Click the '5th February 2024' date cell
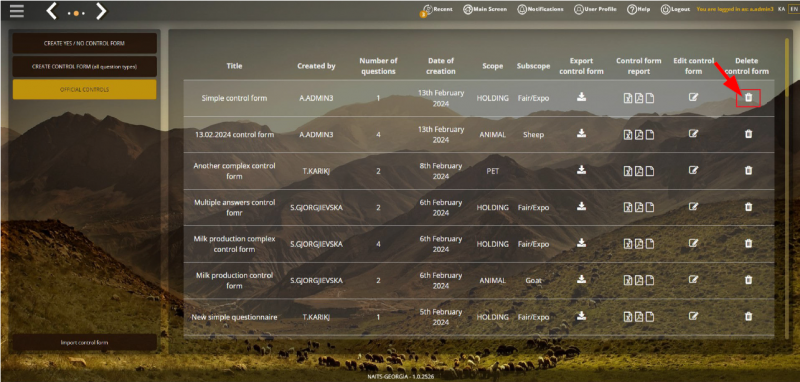The height and width of the screenshot is (382, 800). 441,317
